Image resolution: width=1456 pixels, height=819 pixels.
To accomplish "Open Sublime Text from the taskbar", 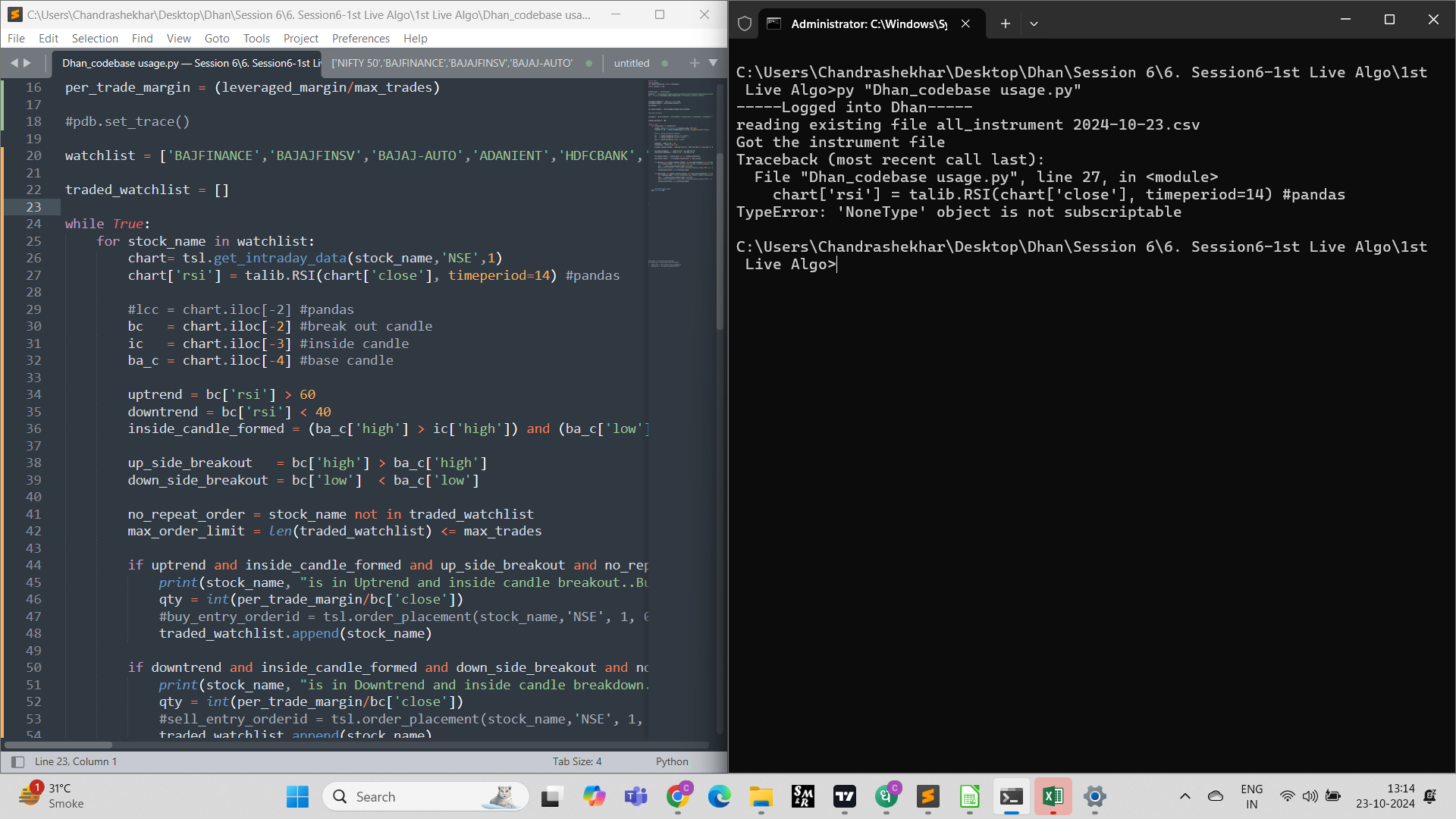I will 927,796.
